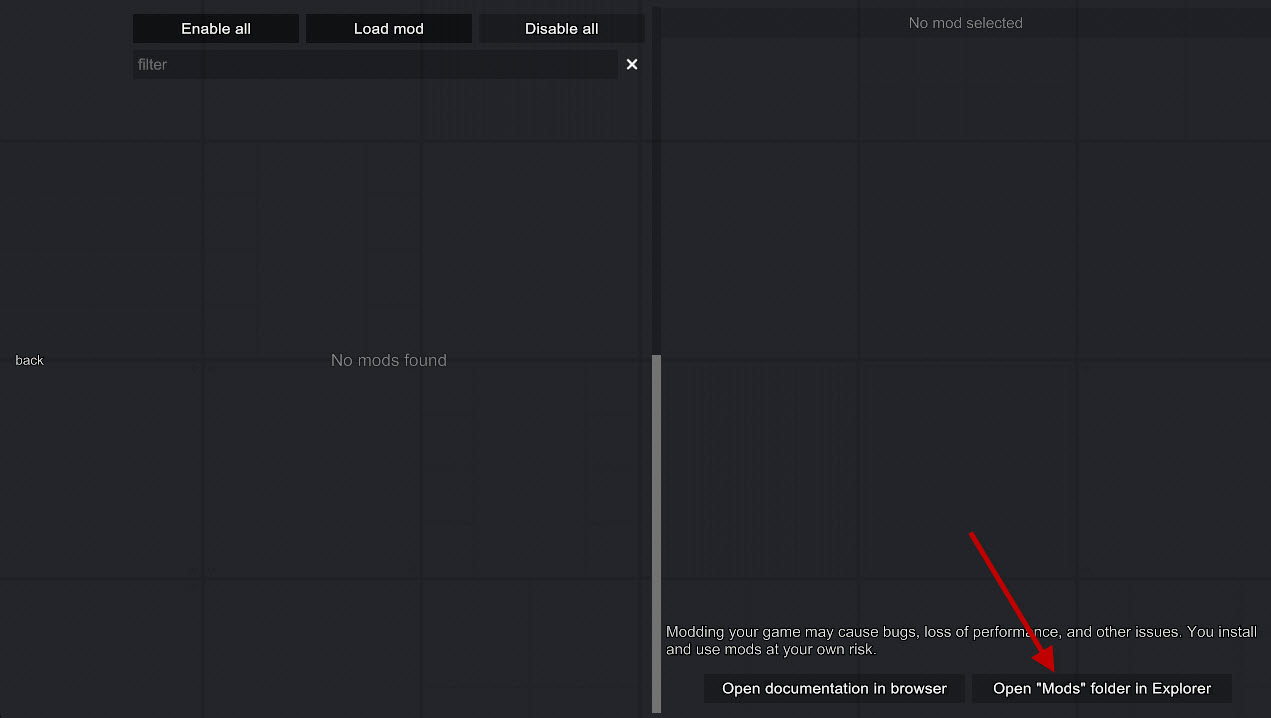Focus the mod filter text field
Screen dimensions: 1271x718
pyautogui.click(x=375, y=64)
